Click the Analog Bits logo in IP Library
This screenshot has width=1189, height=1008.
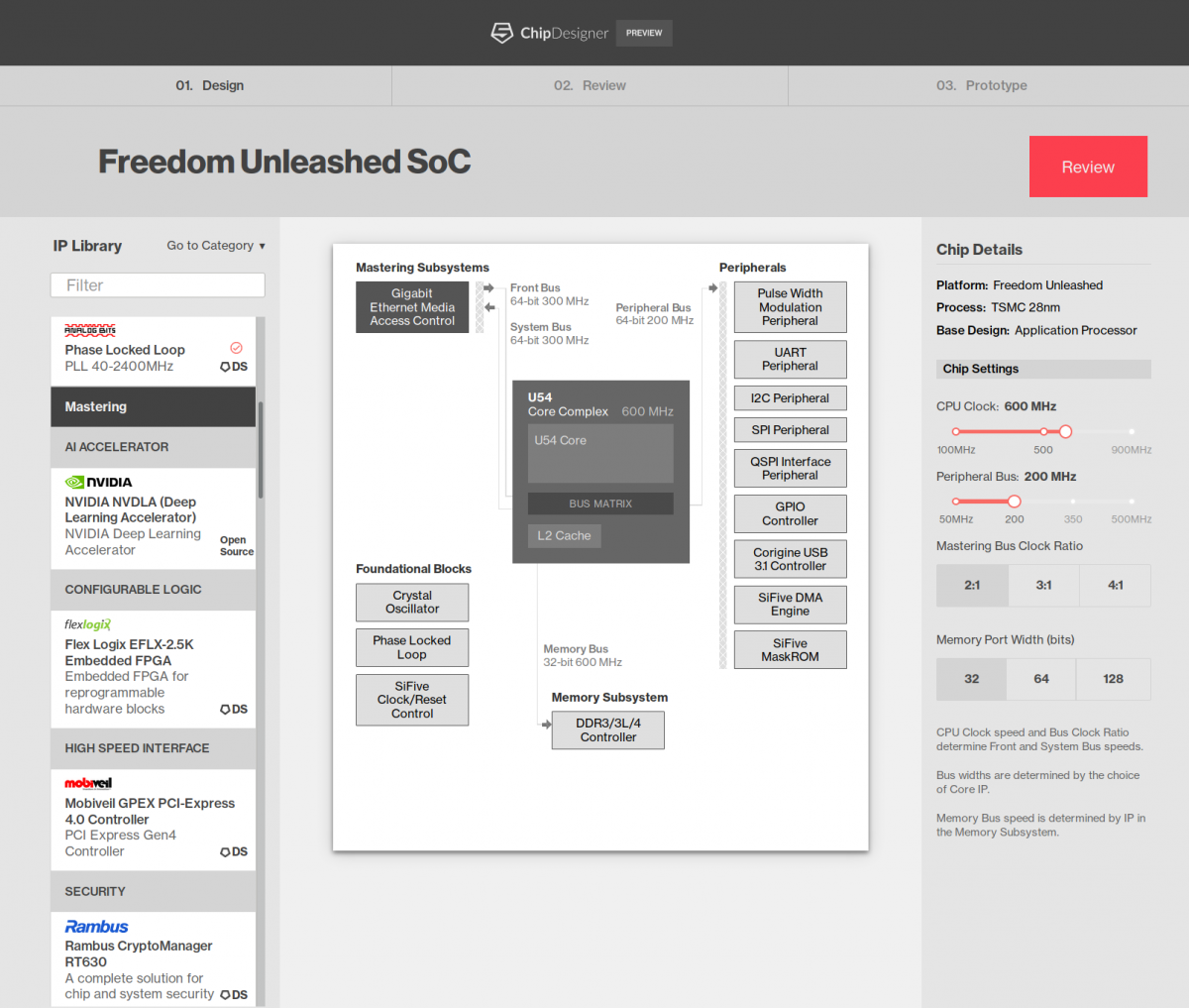[x=90, y=330]
